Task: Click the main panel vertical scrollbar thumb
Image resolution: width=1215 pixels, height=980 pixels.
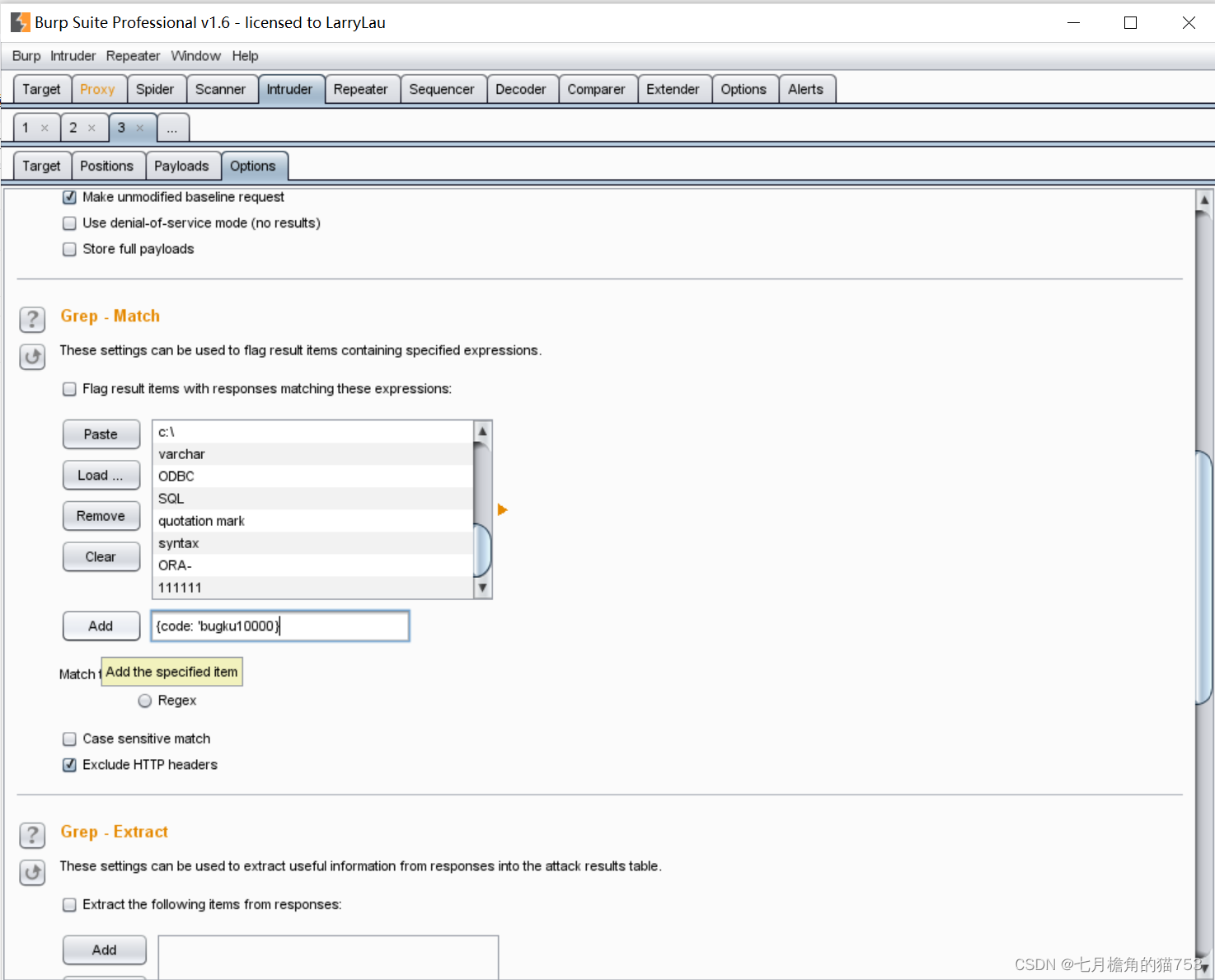Action: (x=1204, y=577)
